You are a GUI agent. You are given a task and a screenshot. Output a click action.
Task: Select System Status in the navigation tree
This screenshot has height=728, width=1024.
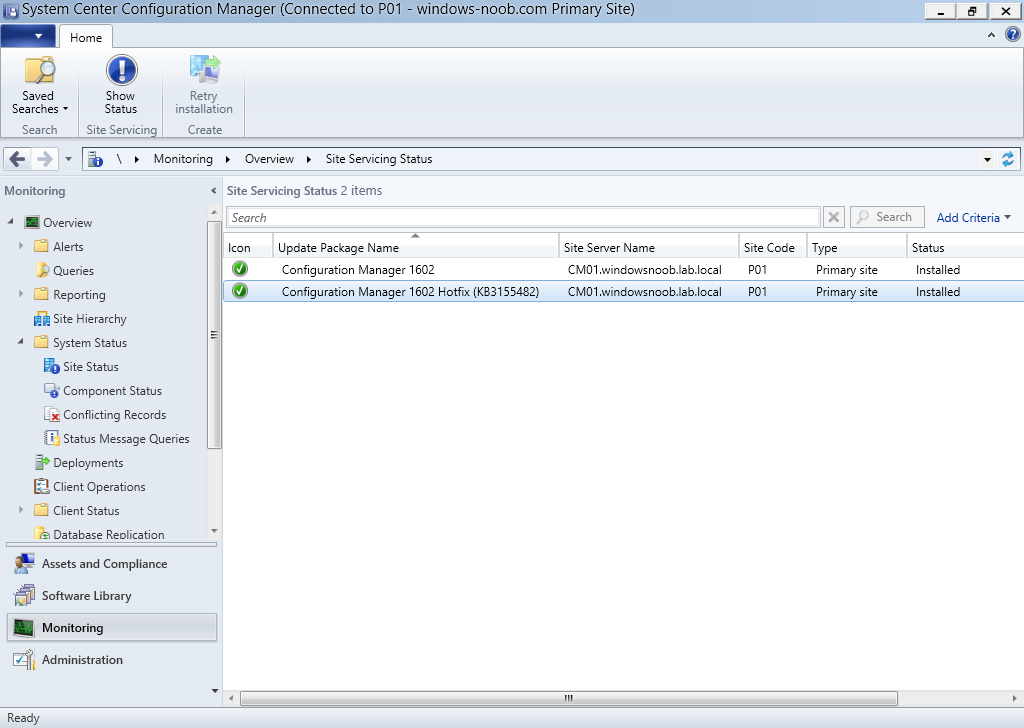(90, 342)
